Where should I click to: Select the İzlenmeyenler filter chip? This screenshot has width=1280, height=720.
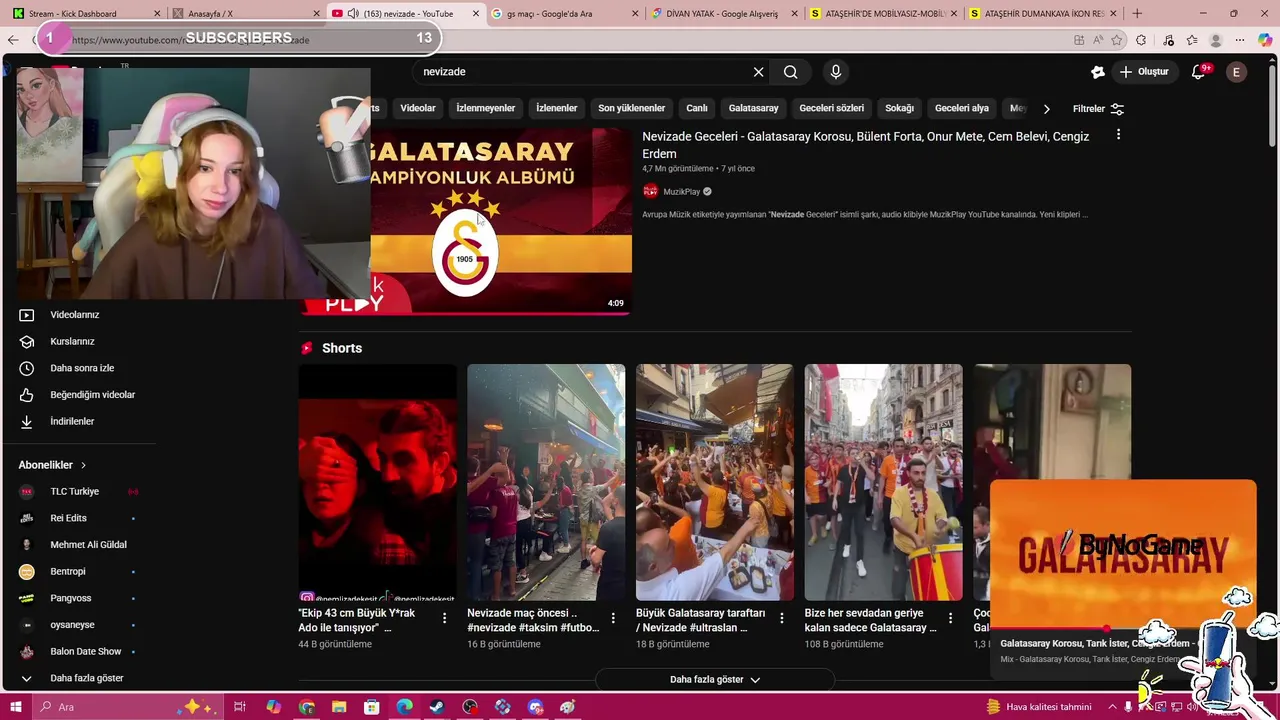click(x=486, y=108)
